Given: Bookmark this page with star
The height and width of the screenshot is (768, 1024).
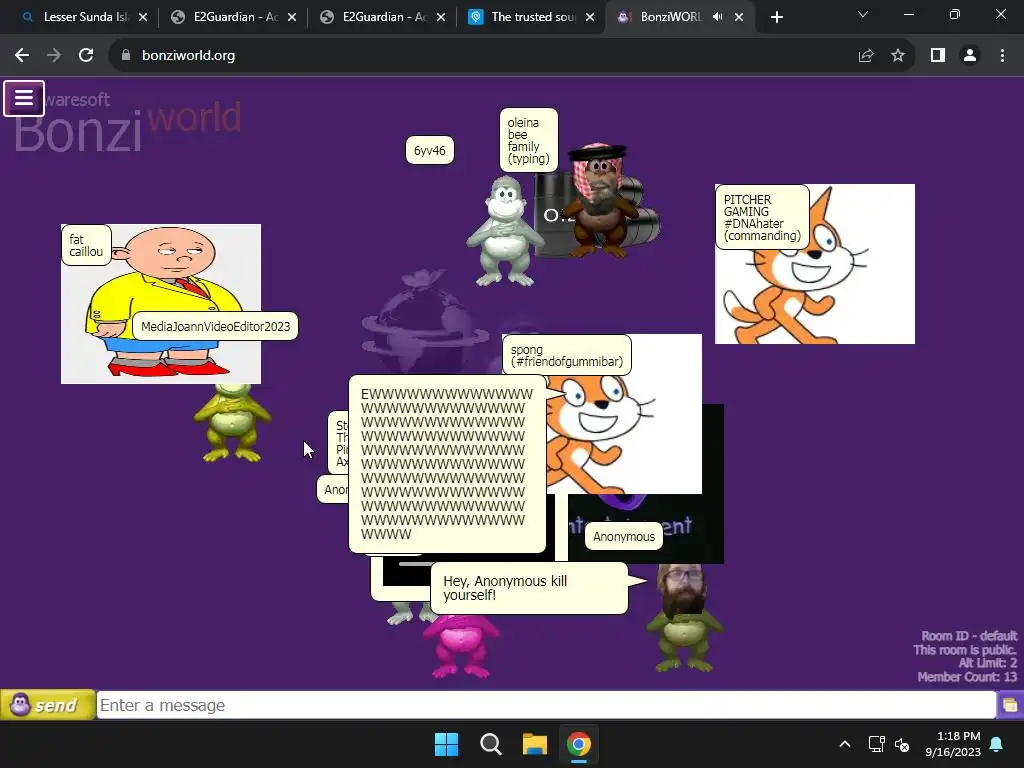Looking at the screenshot, I should coord(898,56).
